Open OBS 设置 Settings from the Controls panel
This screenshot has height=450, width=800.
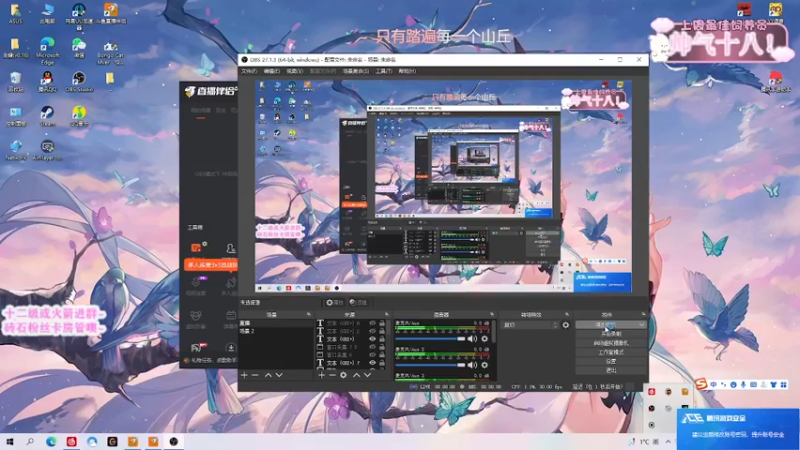[611, 361]
